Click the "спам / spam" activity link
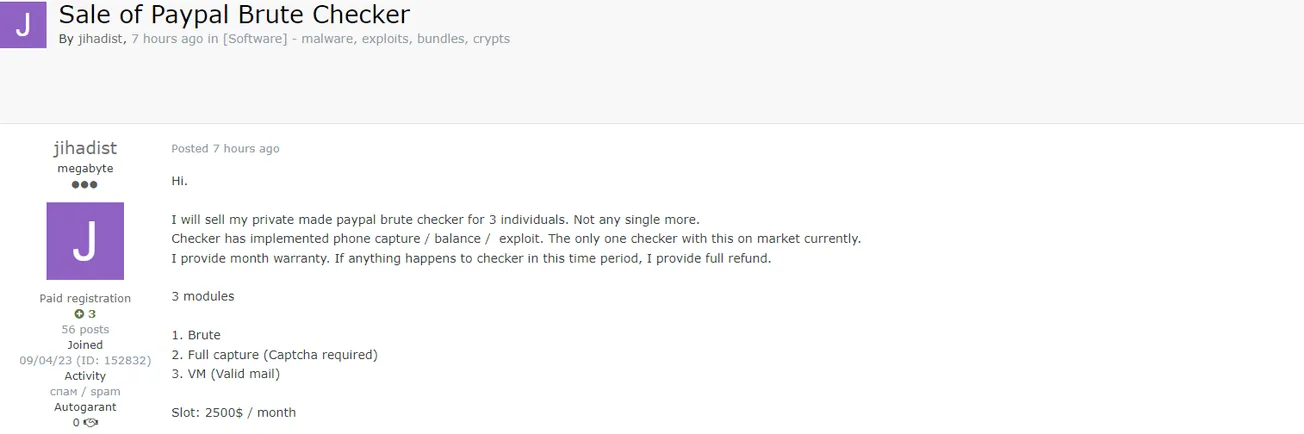The width and height of the screenshot is (1304, 434). click(x=85, y=392)
